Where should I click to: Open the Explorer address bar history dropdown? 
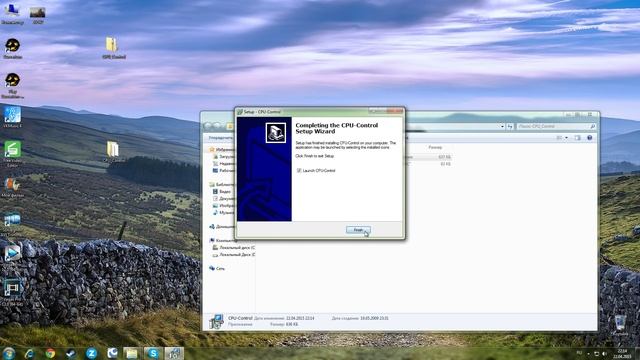pos(502,127)
